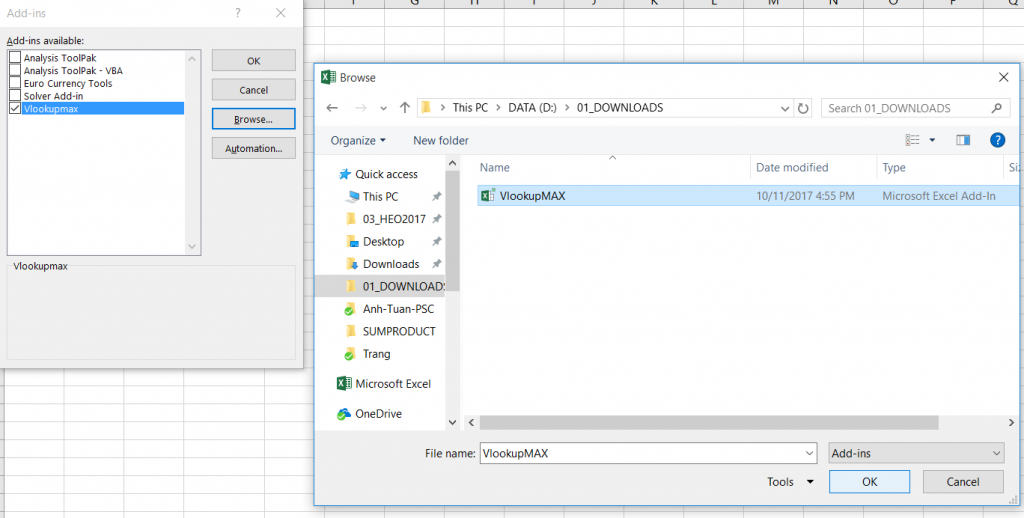Viewport: 1024px width, 518px height.
Task: Open the 03_HEO2017 pinned folder
Action: click(394, 219)
